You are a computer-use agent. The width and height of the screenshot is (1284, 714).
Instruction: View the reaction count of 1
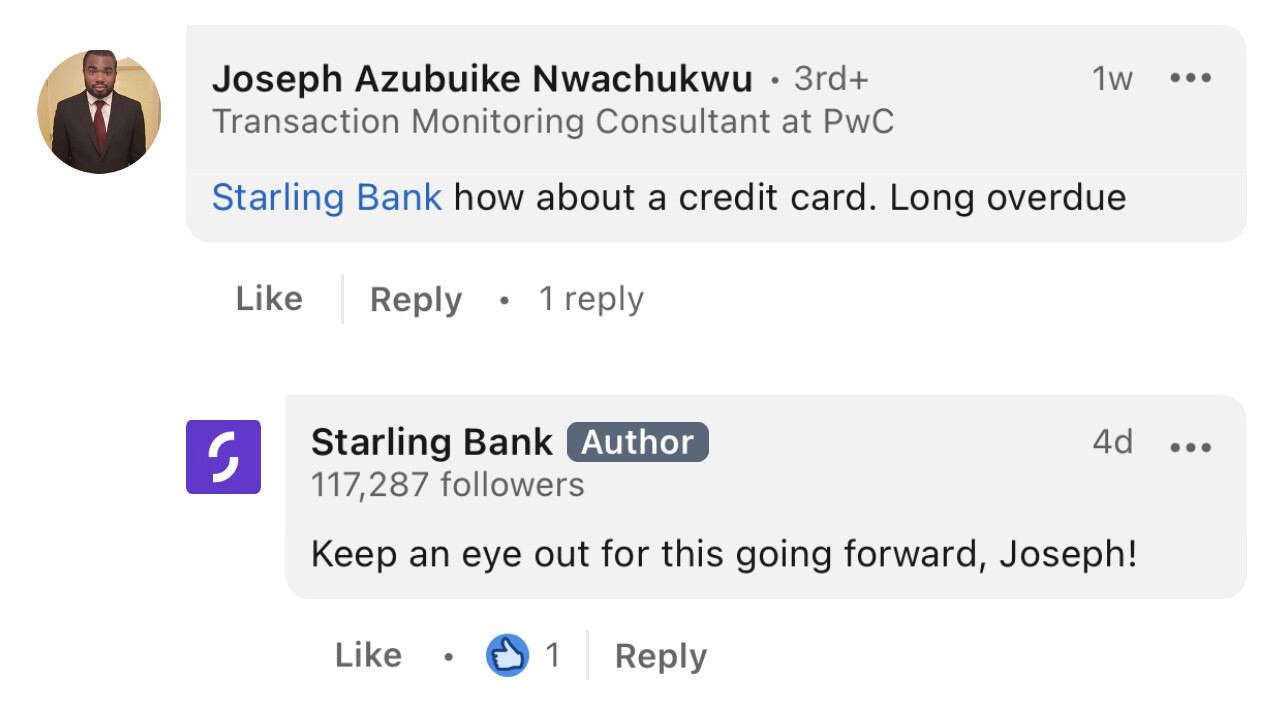(552, 656)
